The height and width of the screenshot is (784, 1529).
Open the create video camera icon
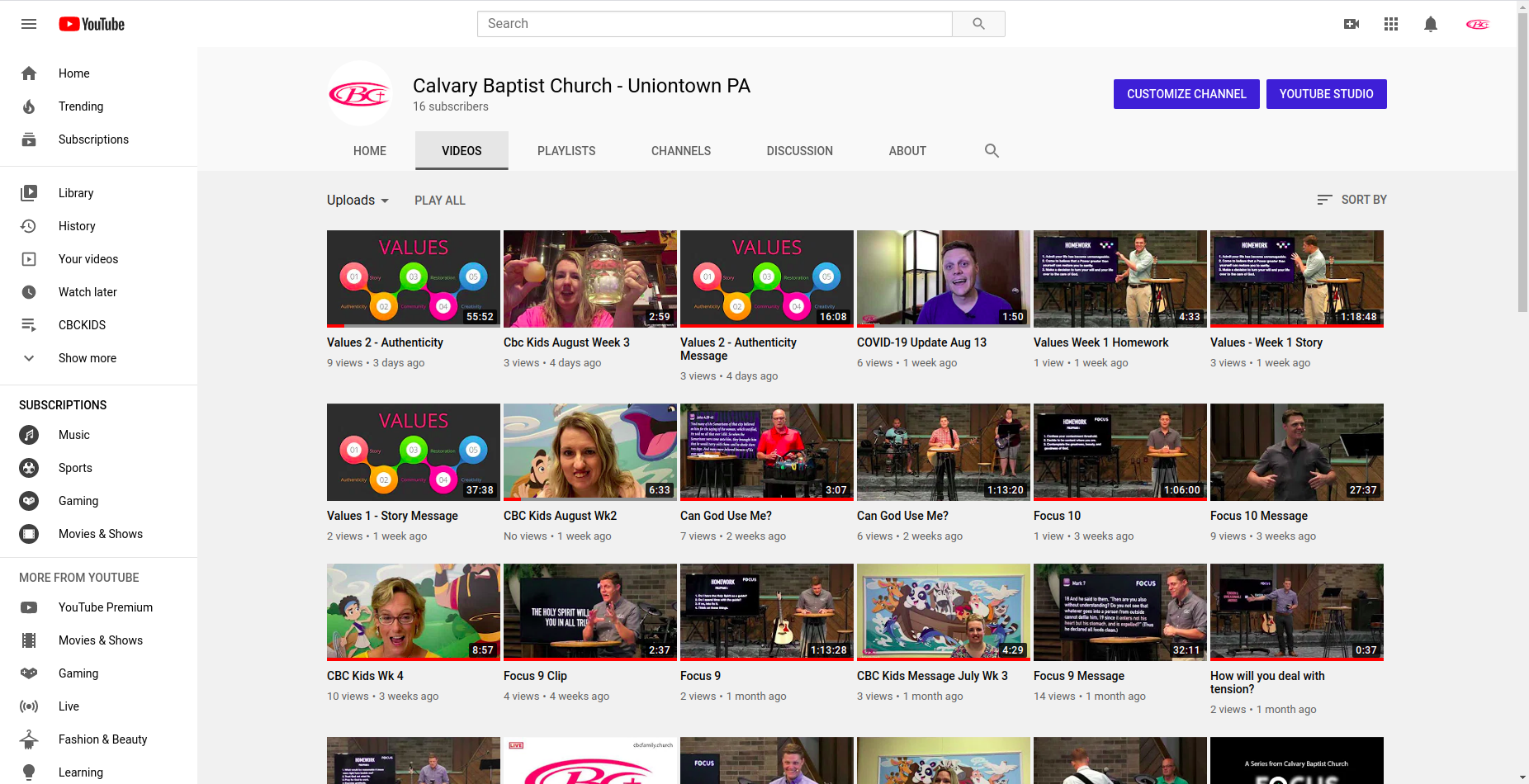(x=1351, y=24)
